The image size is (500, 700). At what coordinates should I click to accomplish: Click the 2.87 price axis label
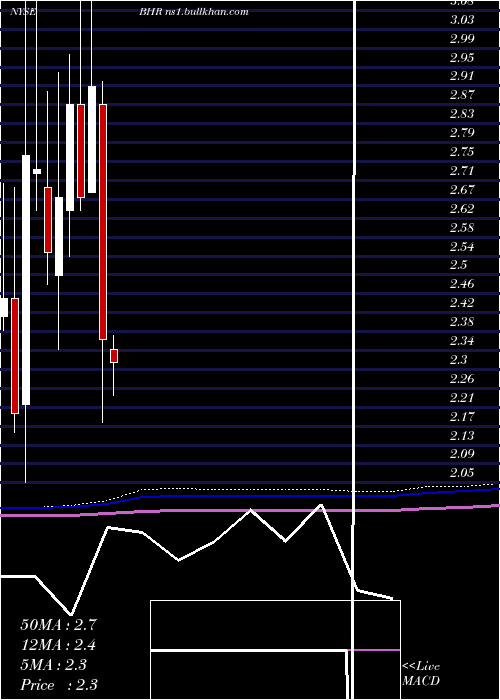[462, 96]
